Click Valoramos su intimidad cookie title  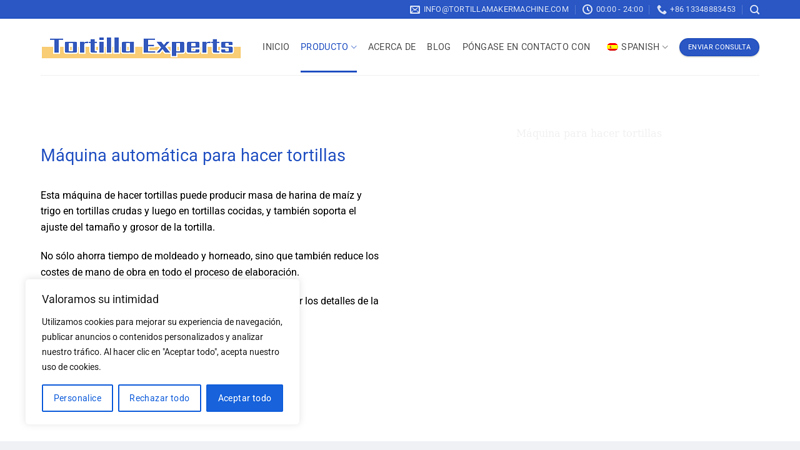100,299
